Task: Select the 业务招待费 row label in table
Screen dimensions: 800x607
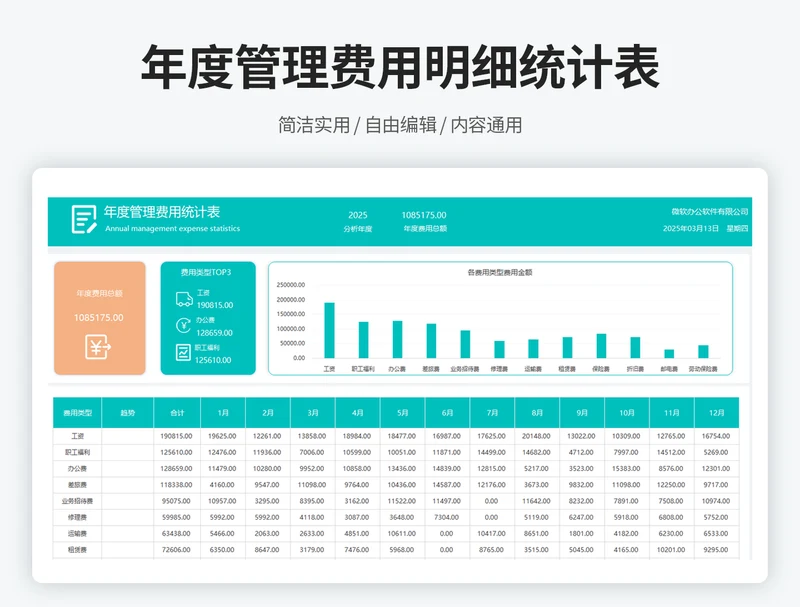Action: 78,501
